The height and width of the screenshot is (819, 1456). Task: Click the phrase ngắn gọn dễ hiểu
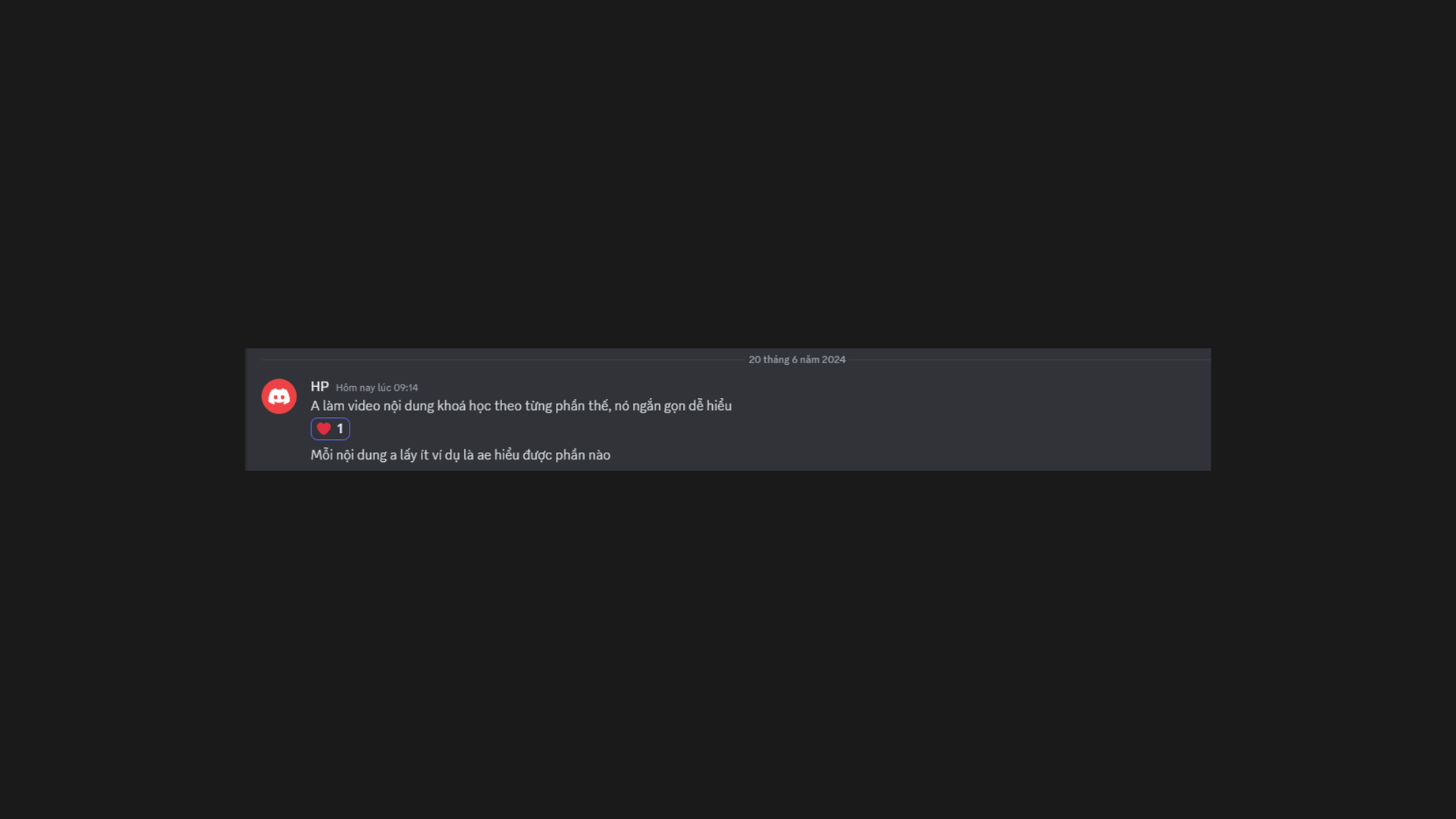682,406
